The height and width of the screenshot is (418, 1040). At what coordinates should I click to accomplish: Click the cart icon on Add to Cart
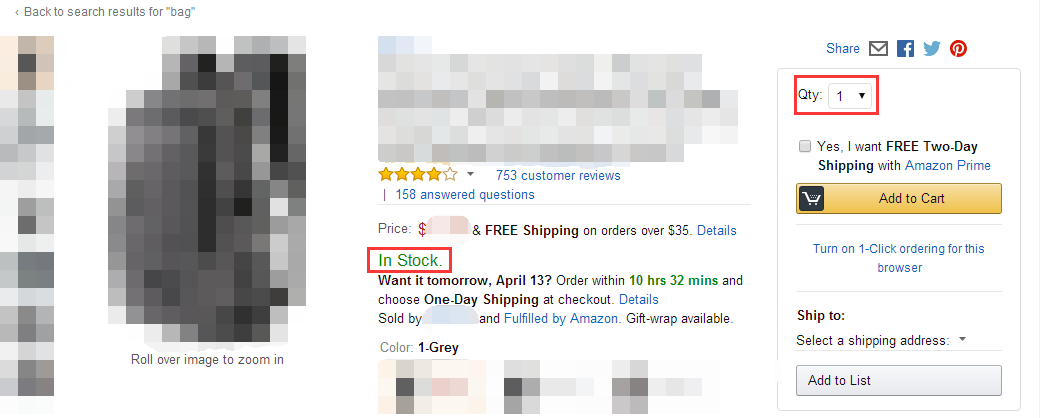coord(811,198)
